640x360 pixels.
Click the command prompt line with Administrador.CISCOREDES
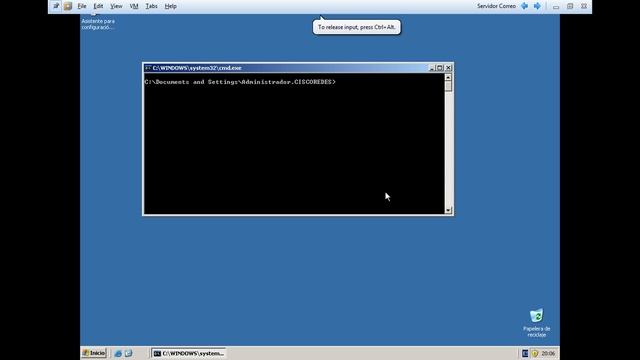(240, 82)
